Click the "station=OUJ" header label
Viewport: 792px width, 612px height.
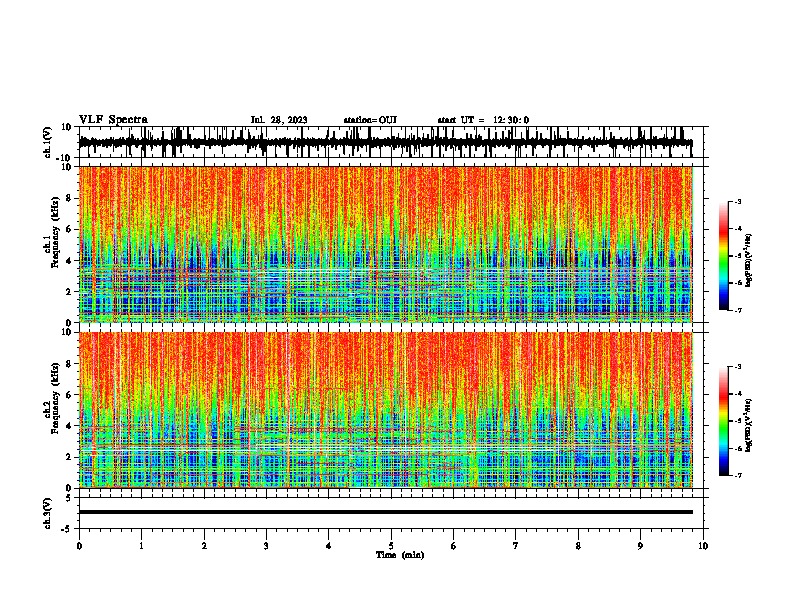[370, 120]
